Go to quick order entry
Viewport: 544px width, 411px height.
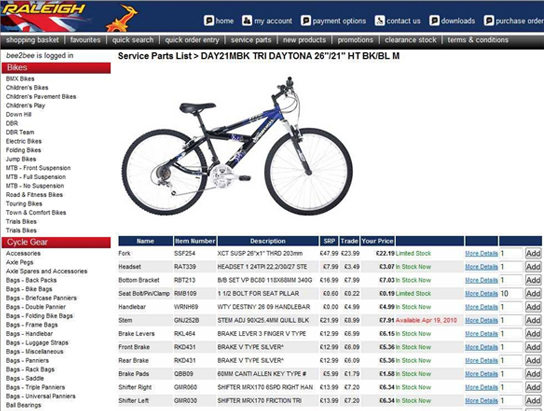pos(192,40)
